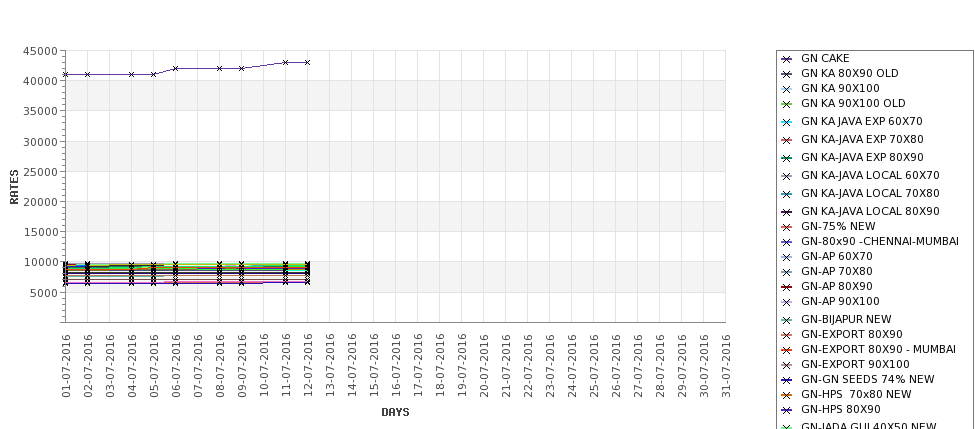
Task: Click the GN KA-JAVA EXP 70X80 legend label
Action: coord(862,139)
